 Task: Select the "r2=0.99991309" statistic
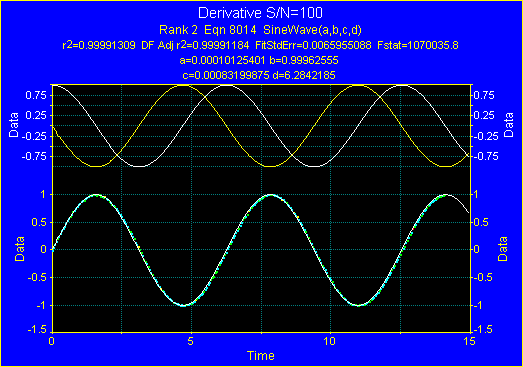99,45
